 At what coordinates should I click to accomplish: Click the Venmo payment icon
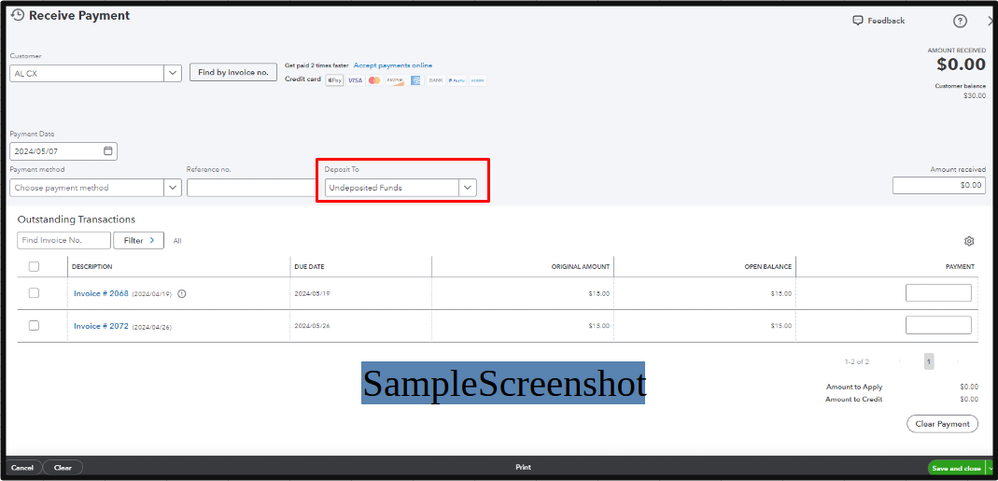pyautogui.click(x=477, y=80)
